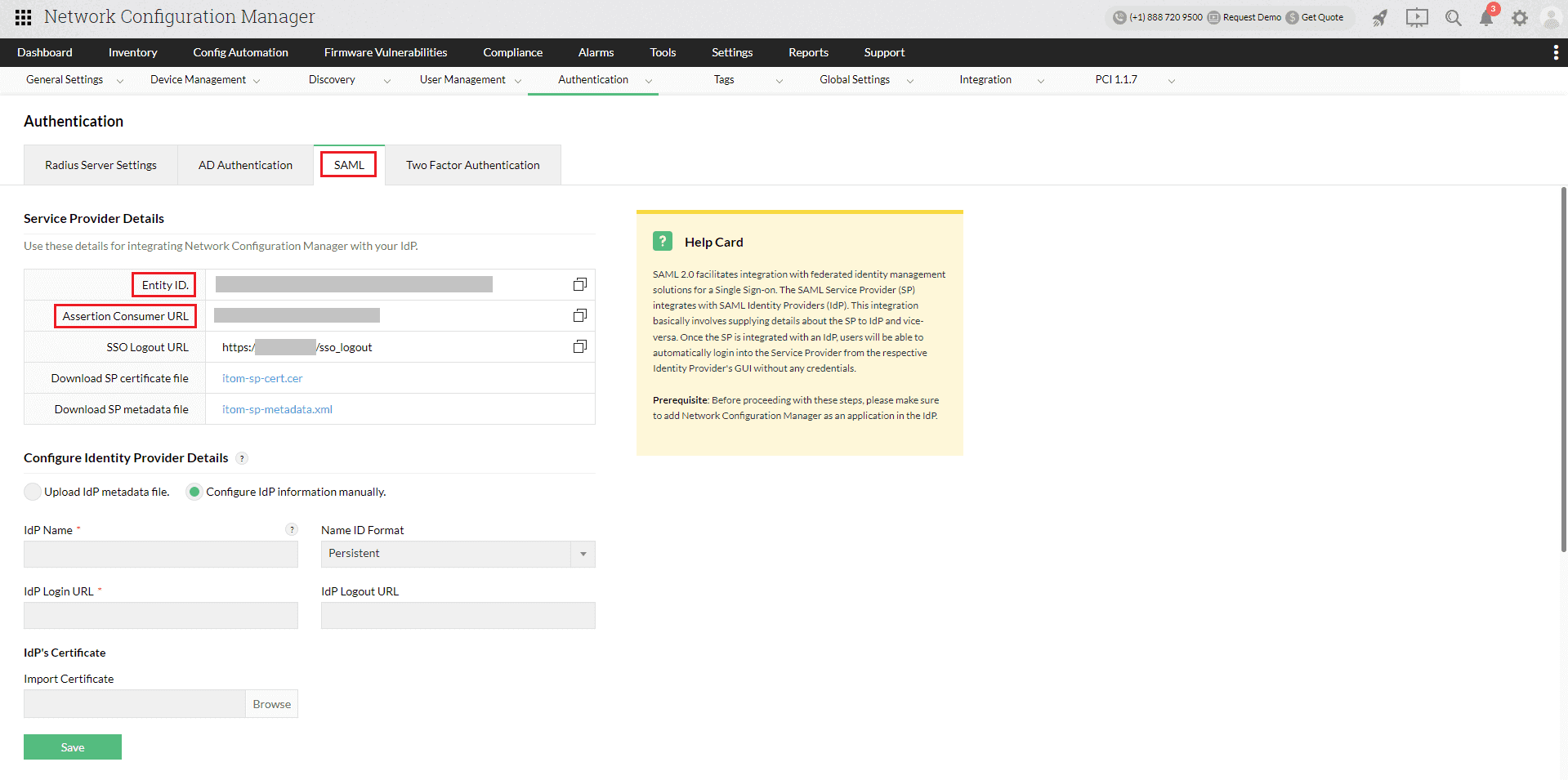Viewport: 1568px width, 780px height.
Task: Click the Save button
Action: [x=73, y=747]
